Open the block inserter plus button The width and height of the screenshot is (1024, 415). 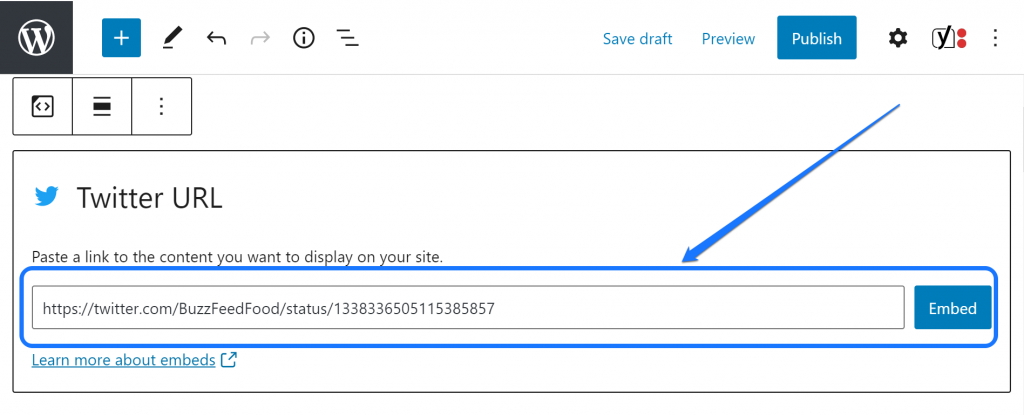(x=121, y=38)
